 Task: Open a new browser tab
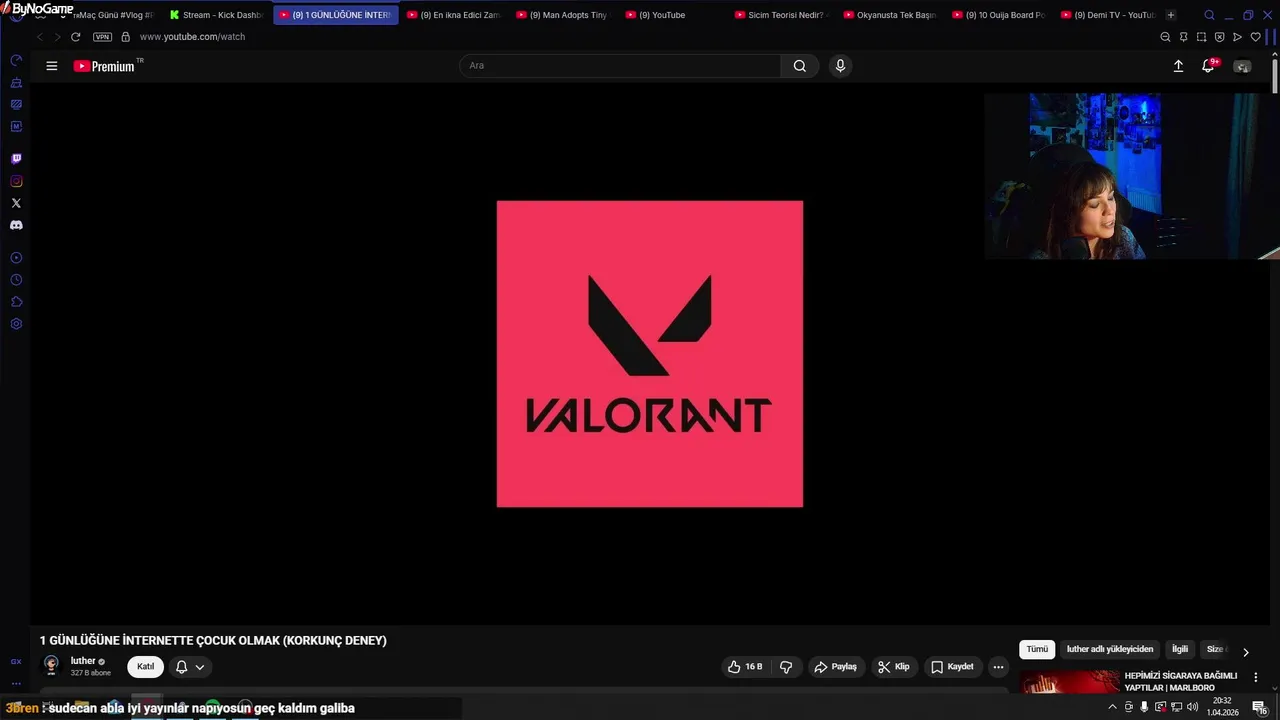1171,15
